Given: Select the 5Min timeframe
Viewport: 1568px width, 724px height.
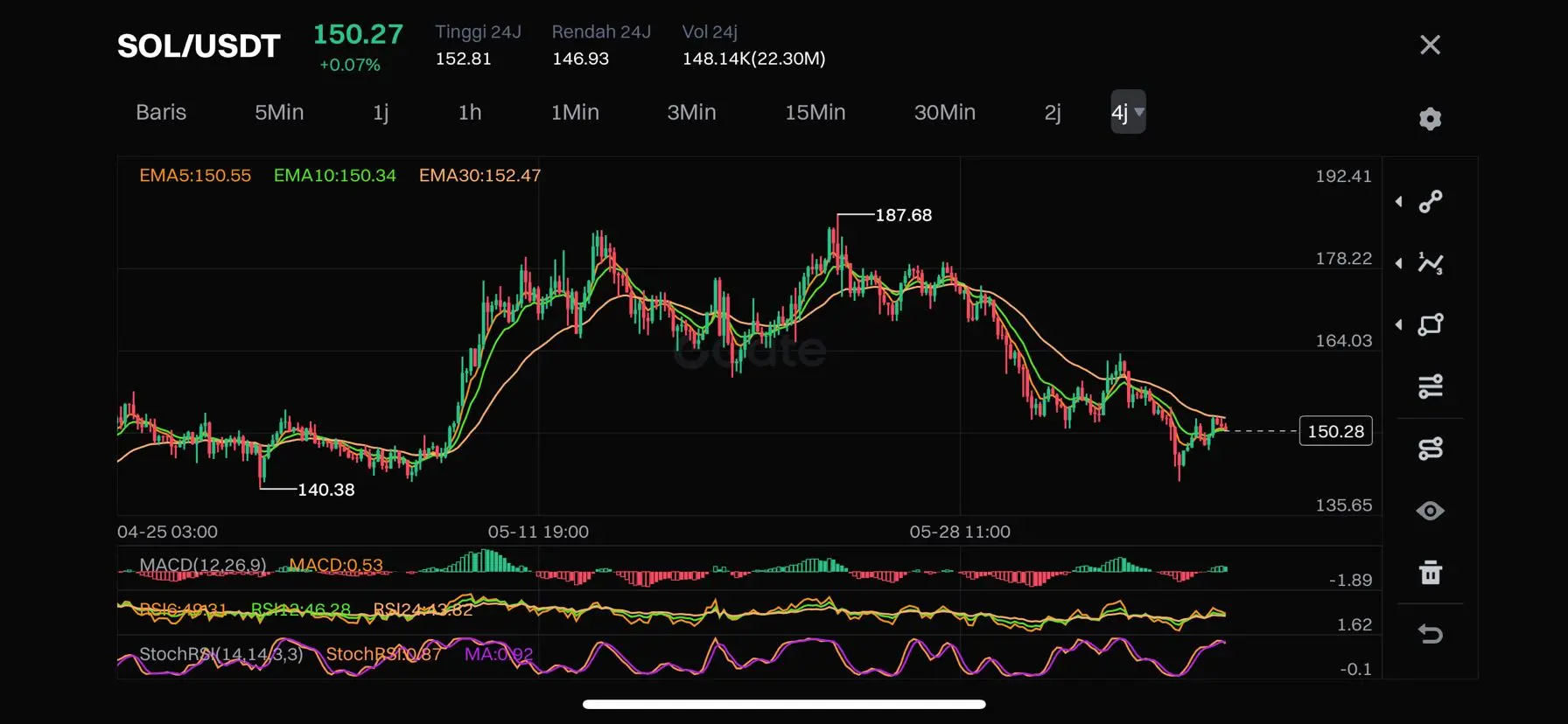Looking at the screenshot, I should click(x=279, y=112).
